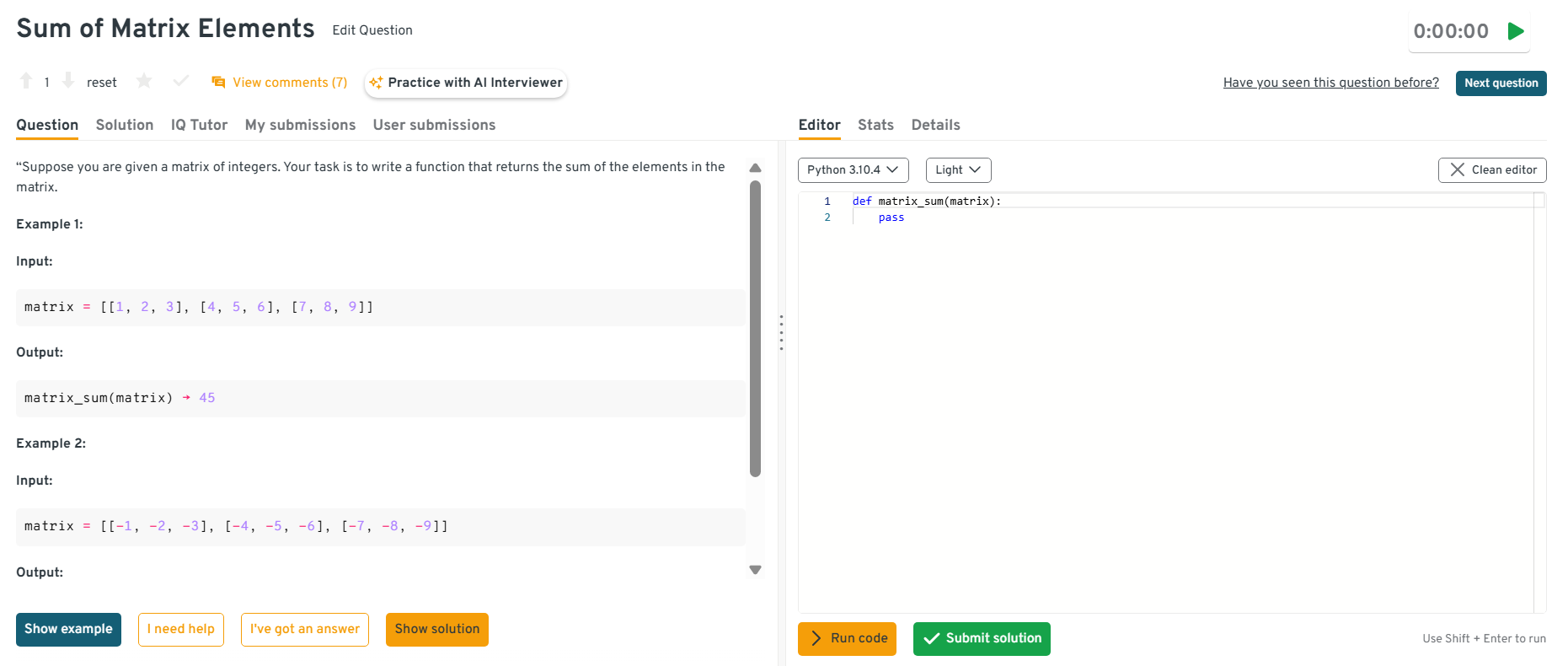Reset the vote using reset link
Screen dimensions: 1568x666
pos(102,83)
